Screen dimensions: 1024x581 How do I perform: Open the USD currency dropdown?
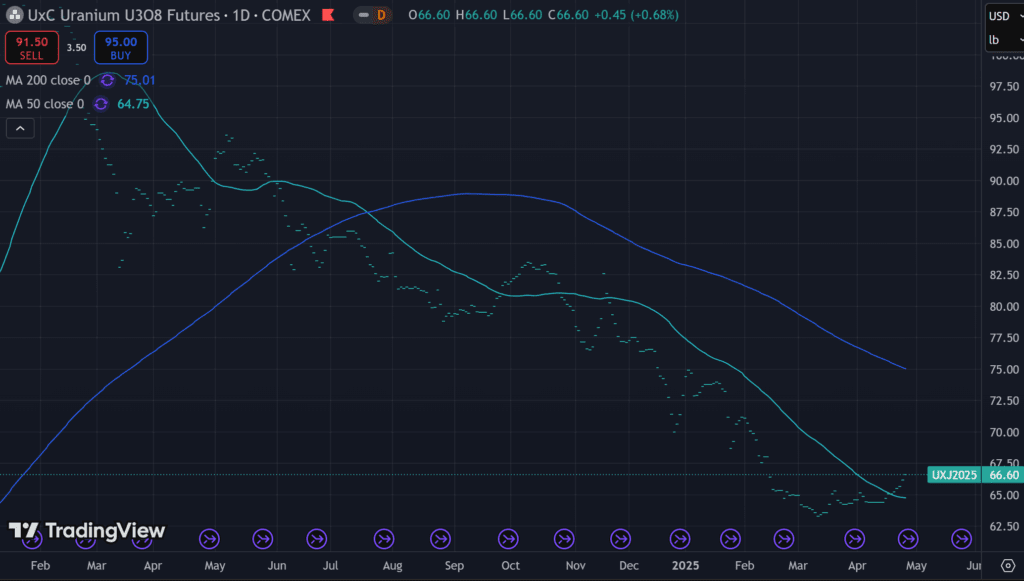click(1003, 15)
